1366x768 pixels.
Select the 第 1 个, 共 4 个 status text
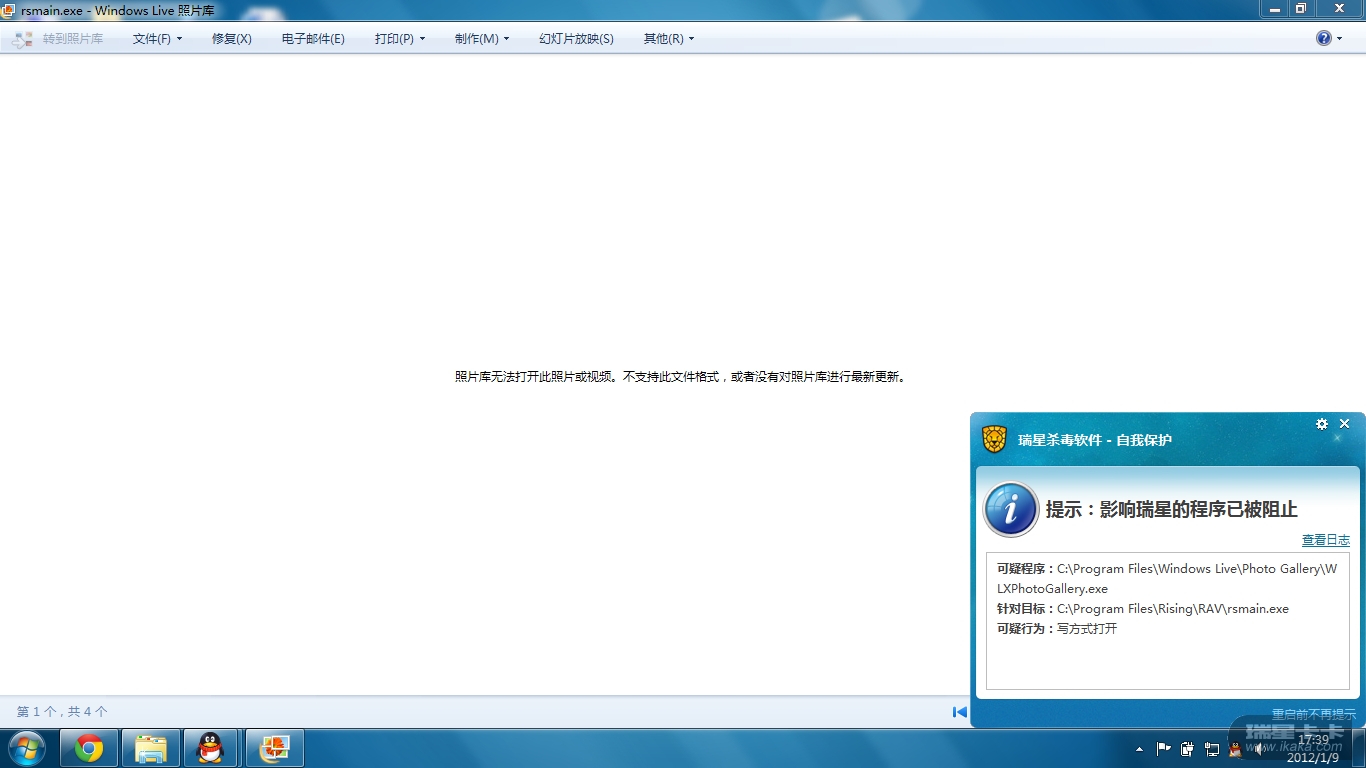pos(62,712)
